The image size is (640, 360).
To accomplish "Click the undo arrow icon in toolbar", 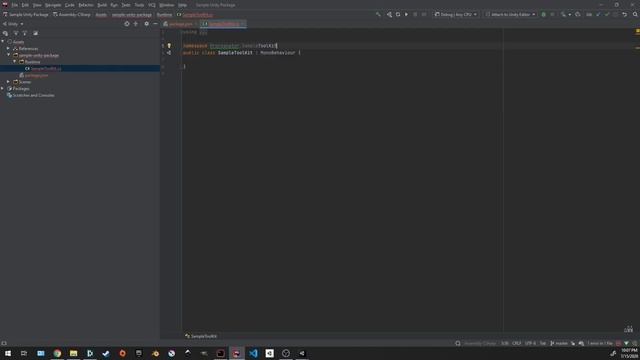I will coord(624,14).
